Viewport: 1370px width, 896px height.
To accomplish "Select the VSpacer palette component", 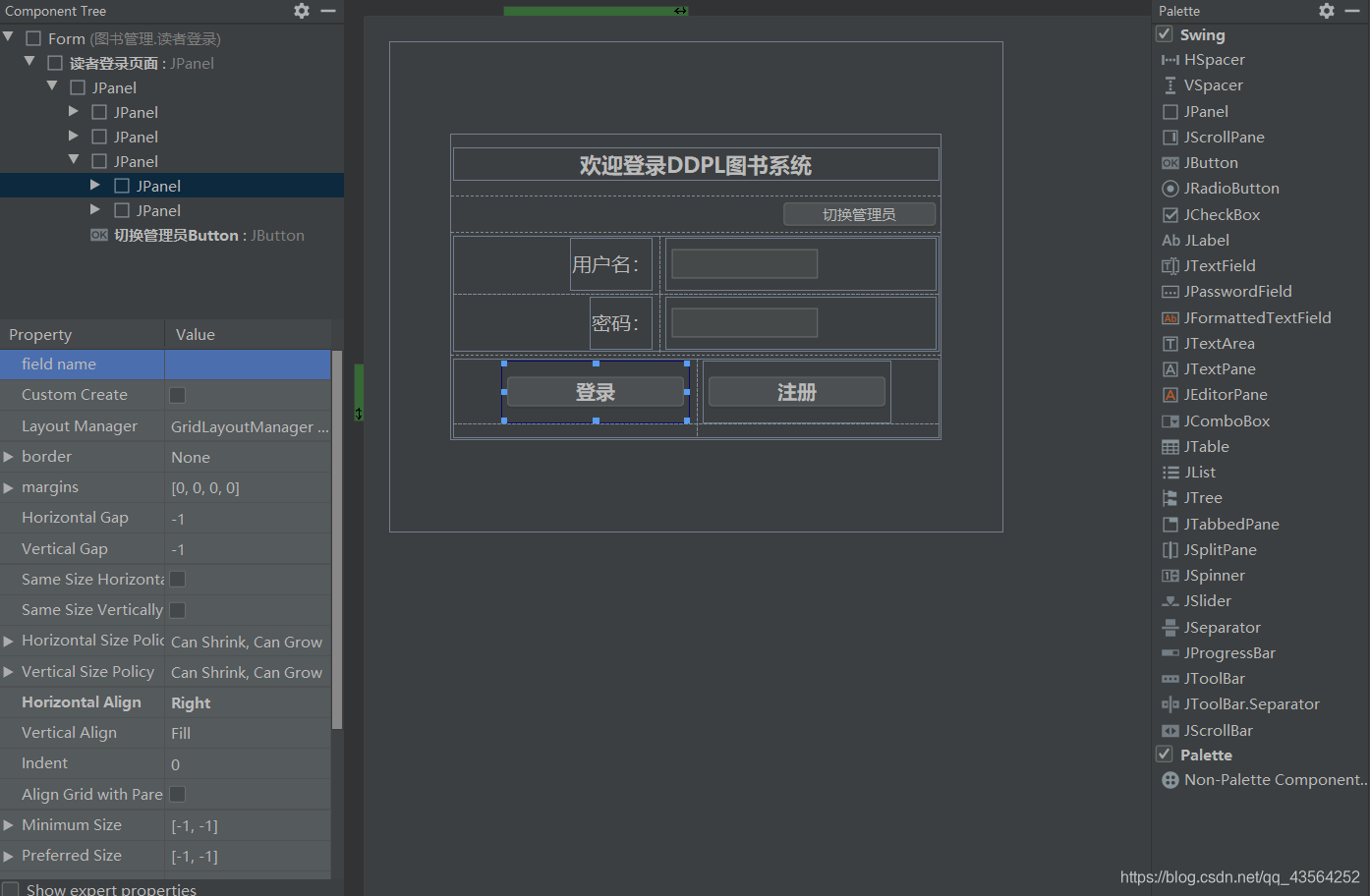I will point(1203,85).
